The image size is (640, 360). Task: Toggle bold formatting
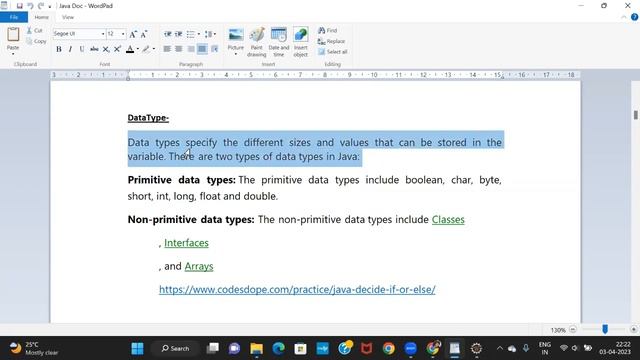[59, 49]
